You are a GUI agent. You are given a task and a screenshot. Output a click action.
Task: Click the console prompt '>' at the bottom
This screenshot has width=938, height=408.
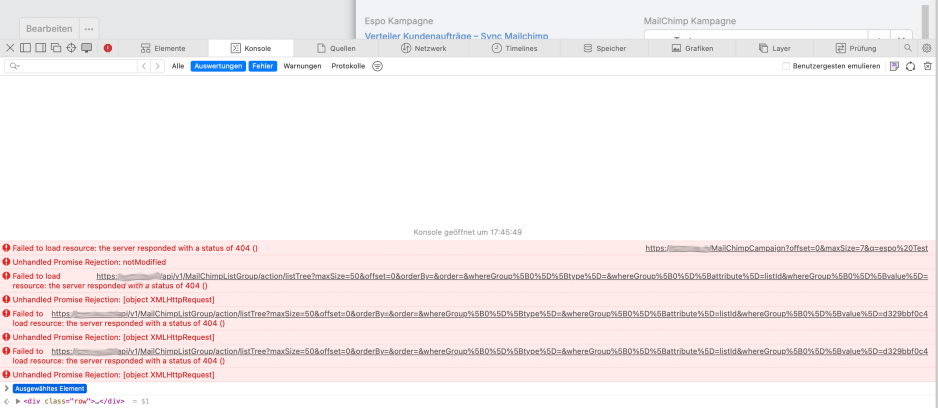pos(7,388)
